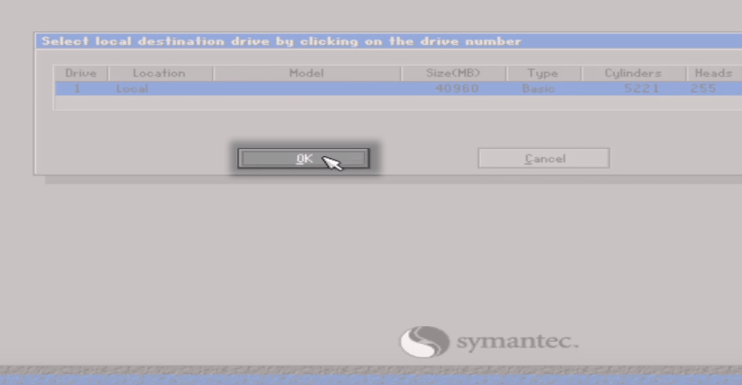Click the Heads column header
742x385 pixels.
pyautogui.click(x=714, y=73)
